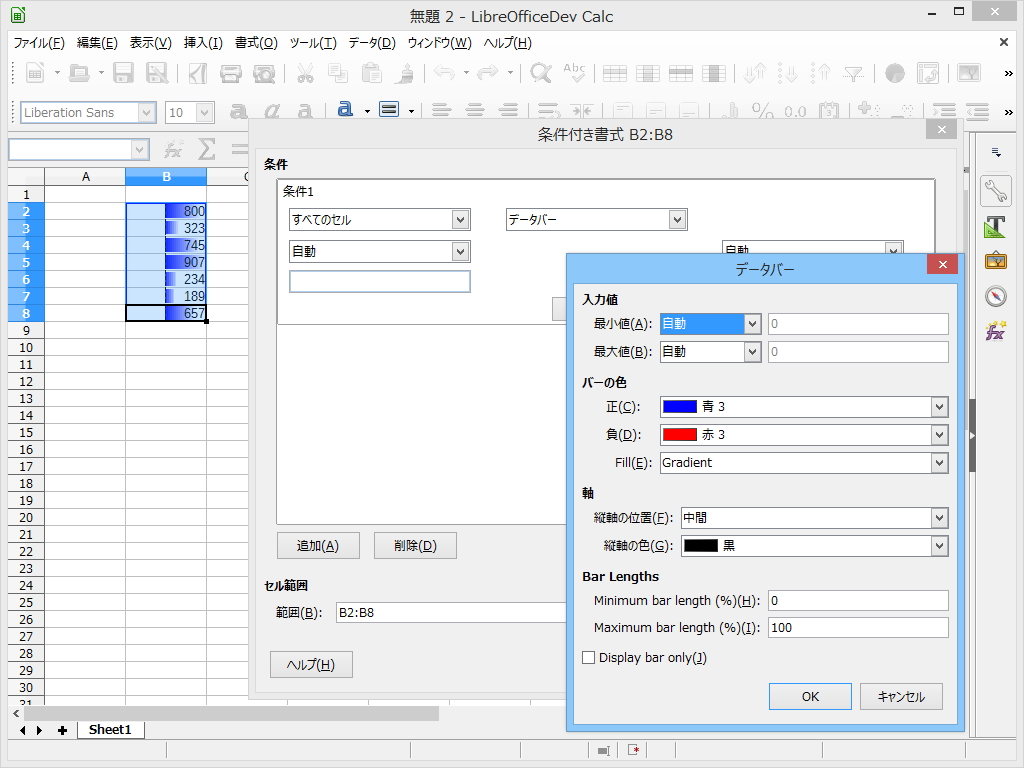This screenshot has height=768, width=1024.
Task: Click OK in the データバー dialog
Action: tap(810, 696)
